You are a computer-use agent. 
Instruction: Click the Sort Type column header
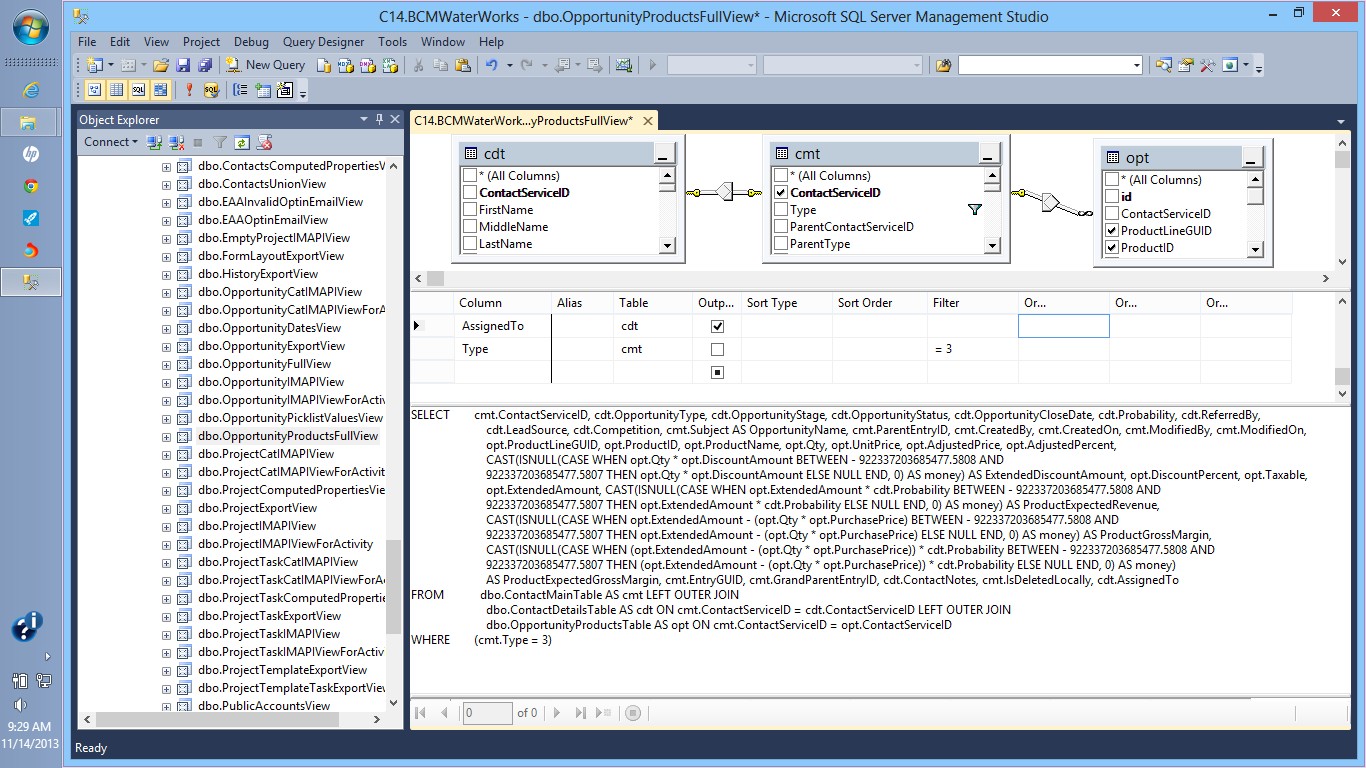786,303
